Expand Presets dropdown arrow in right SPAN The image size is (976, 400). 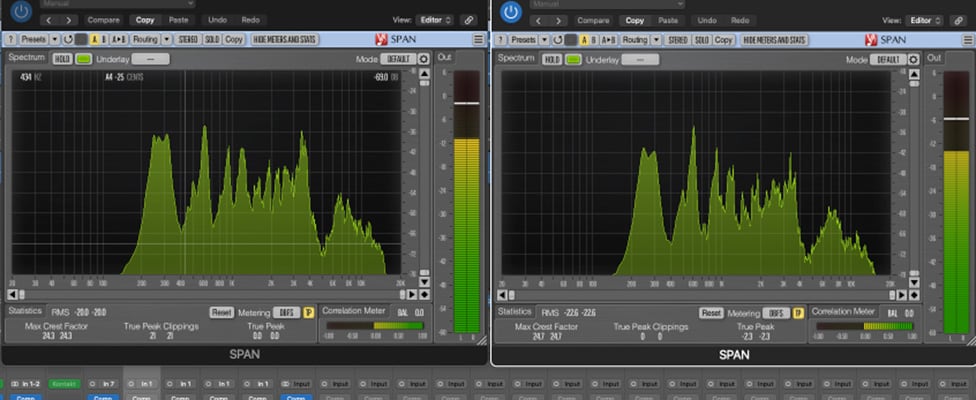(544, 40)
